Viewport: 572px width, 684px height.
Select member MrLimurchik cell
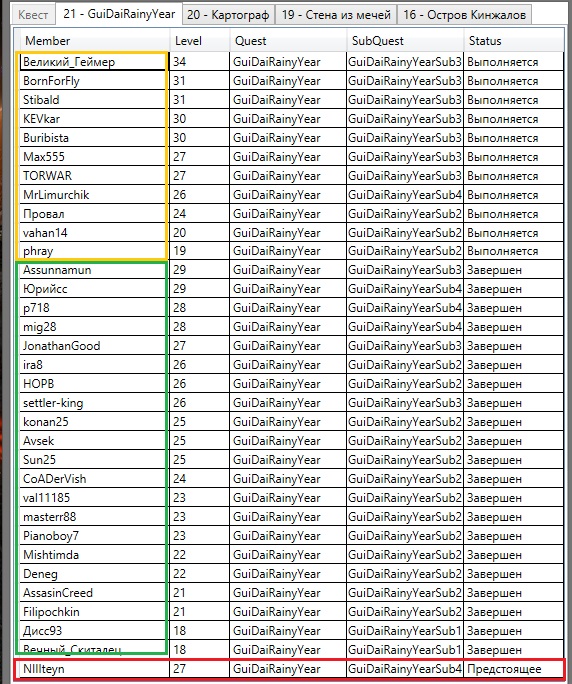(93, 195)
